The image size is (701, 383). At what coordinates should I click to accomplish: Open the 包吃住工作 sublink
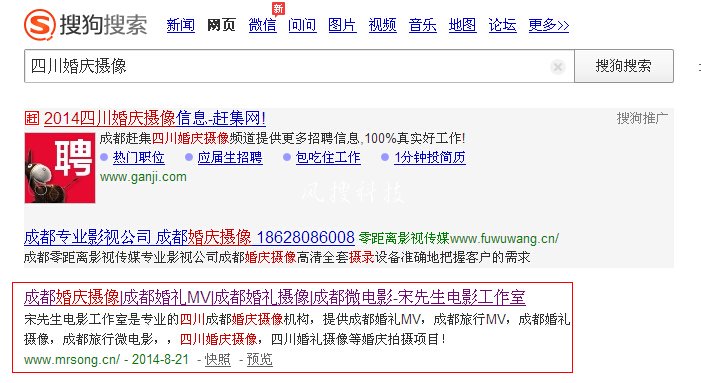tap(328, 157)
